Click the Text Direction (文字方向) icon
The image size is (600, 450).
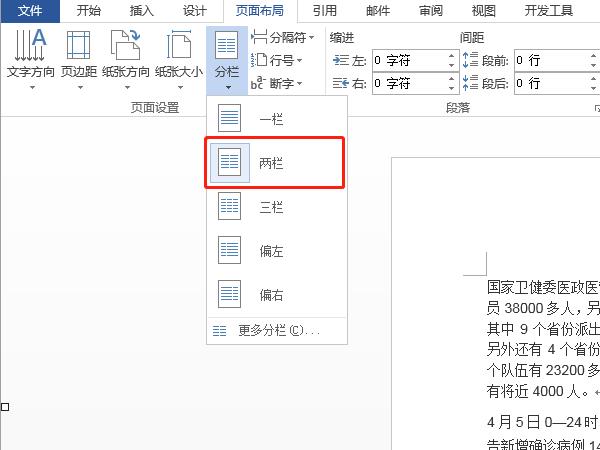click(x=30, y=46)
